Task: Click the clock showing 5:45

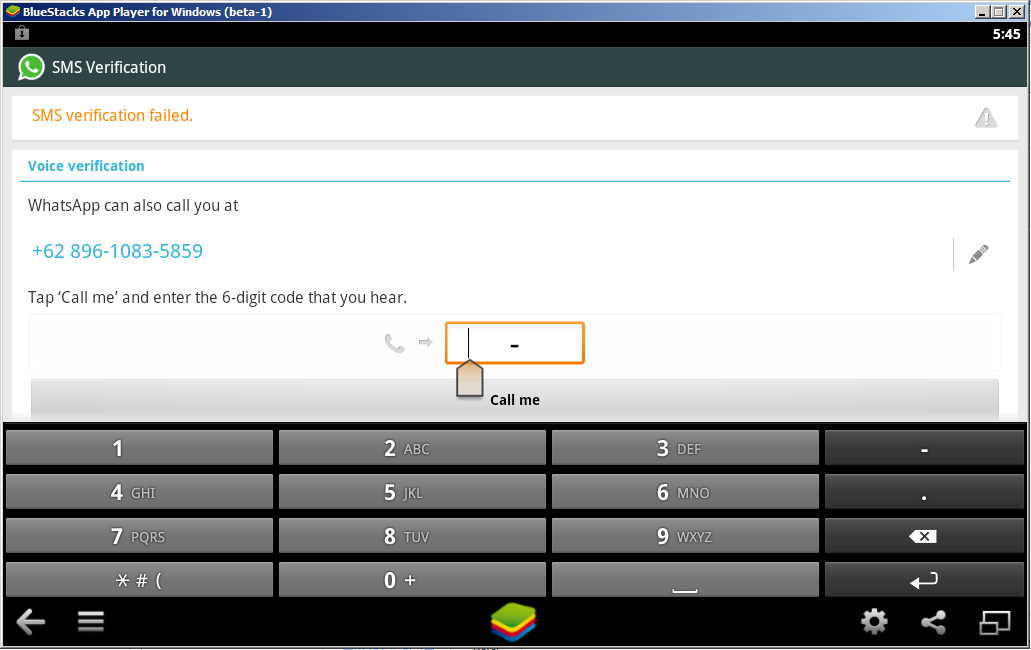Action: pos(1006,34)
